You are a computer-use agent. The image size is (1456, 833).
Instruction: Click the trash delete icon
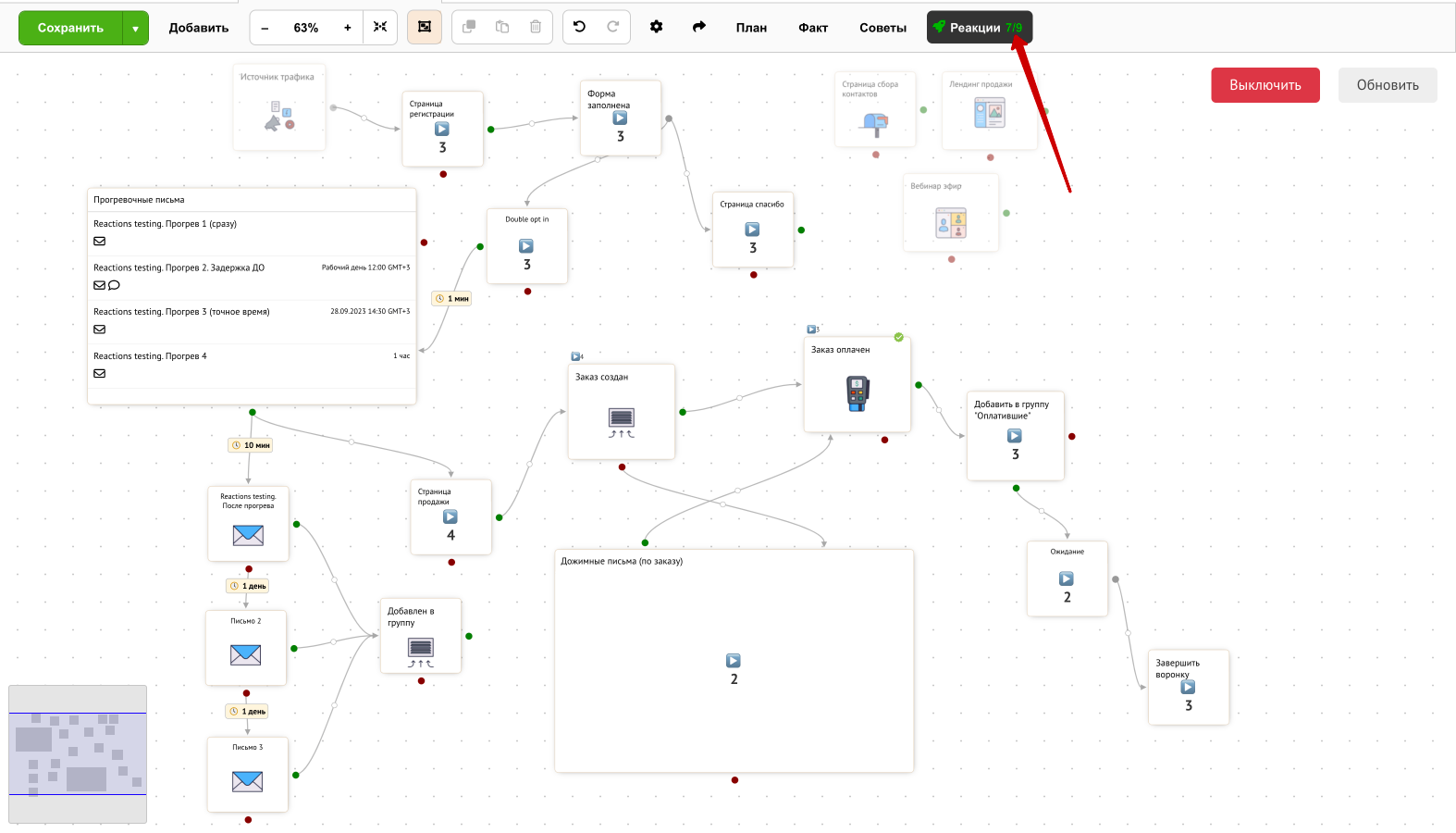536,27
